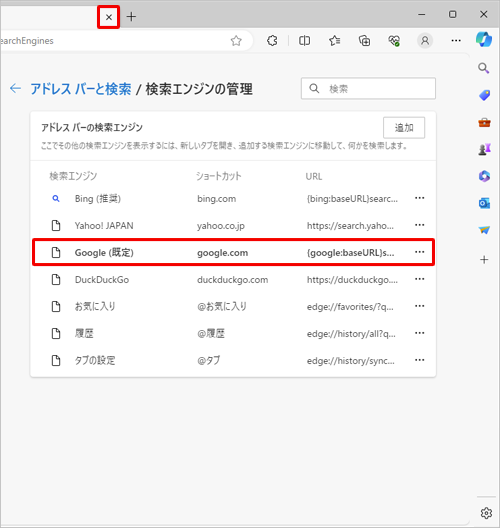Select the 履歴 engine name
500x528 pixels.
pos(84,333)
